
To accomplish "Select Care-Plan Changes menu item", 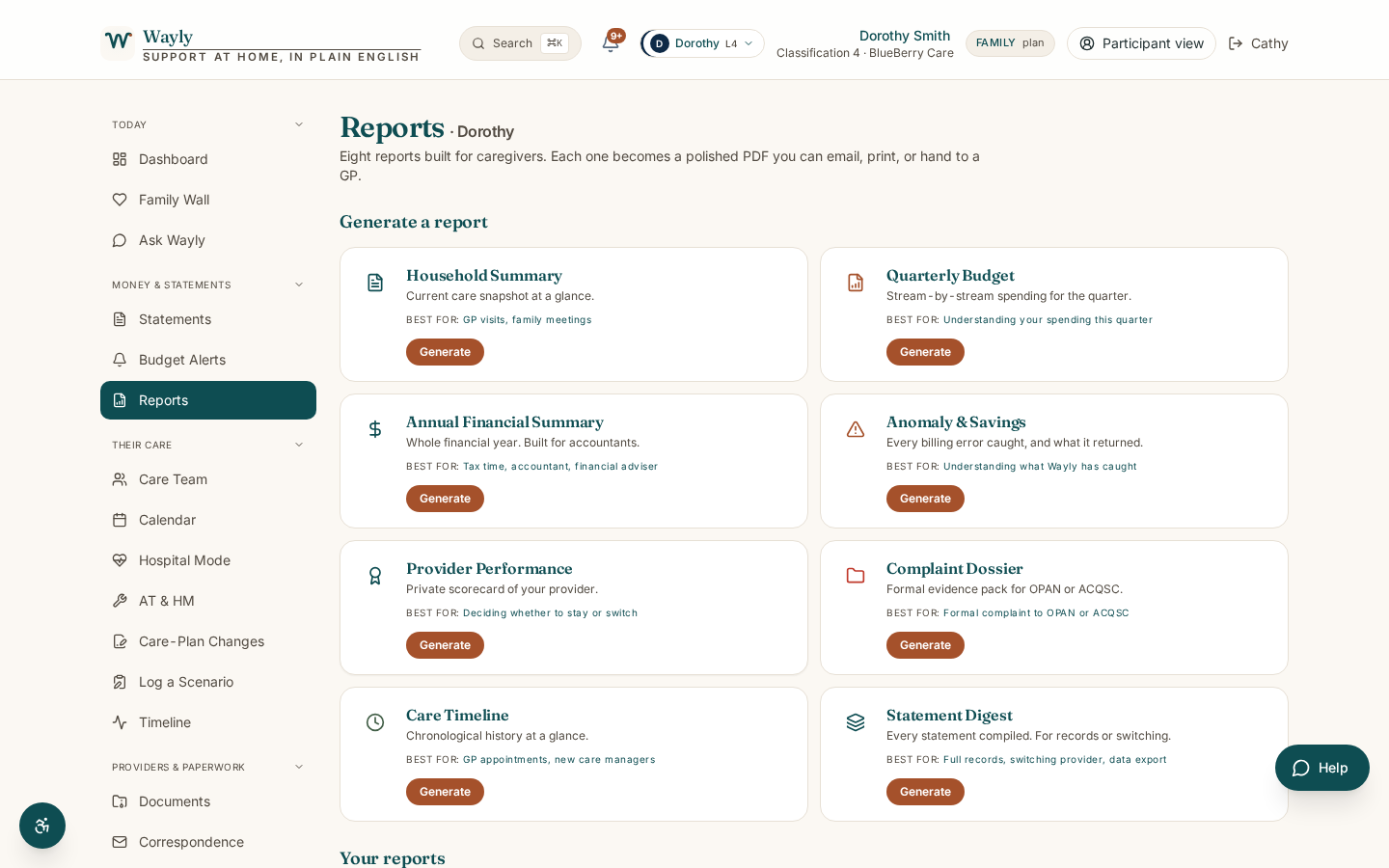I will (x=208, y=641).
